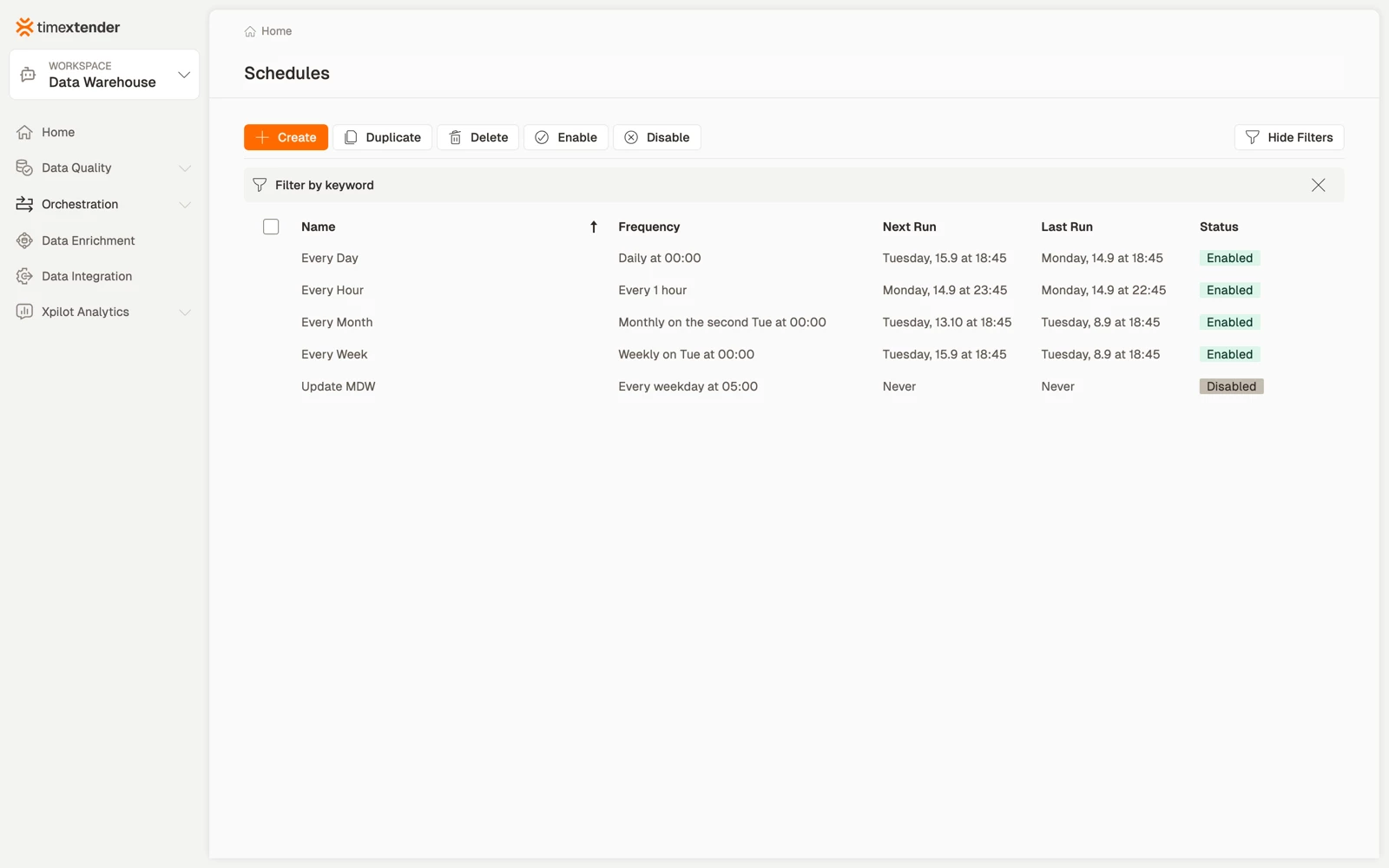Click the Data Quality sidebar icon
The height and width of the screenshot is (868, 1389).
click(24, 168)
